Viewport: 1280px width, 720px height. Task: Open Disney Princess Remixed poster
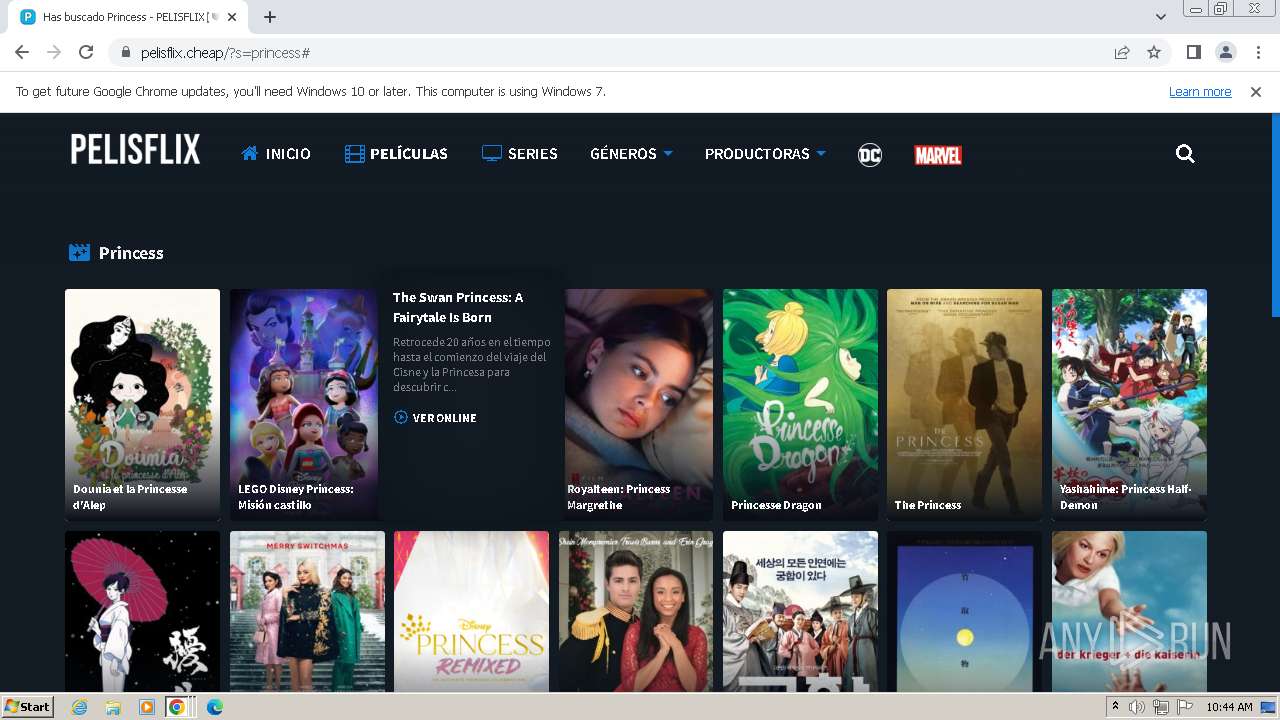point(471,611)
